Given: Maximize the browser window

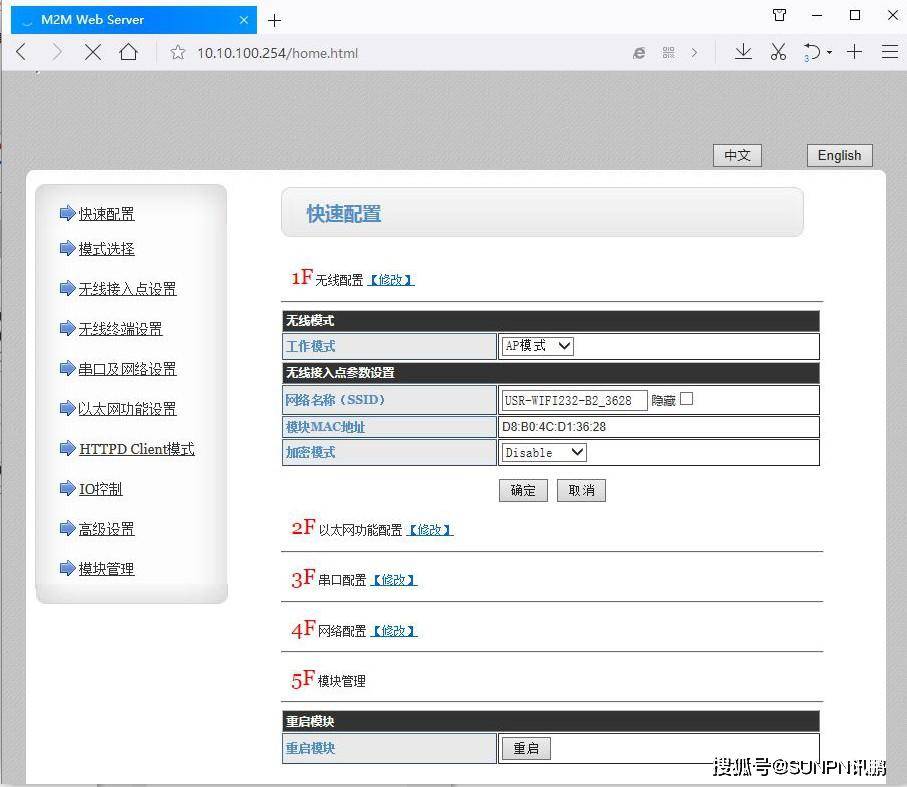Looking at the screenshot, I should (855, 15).
